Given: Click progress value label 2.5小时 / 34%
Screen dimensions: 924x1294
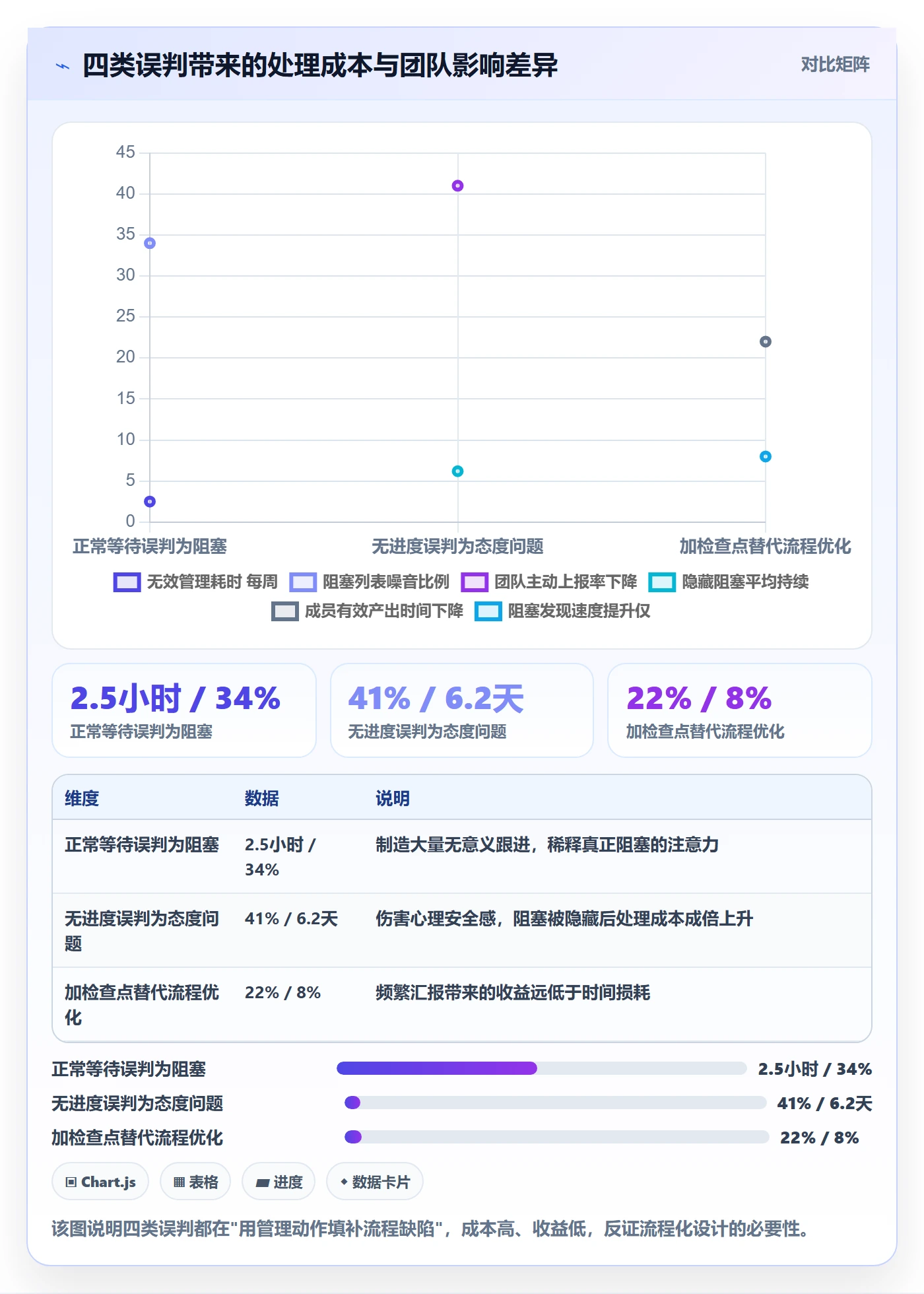Looking at the screenshot, I should tap(815, 1069).
